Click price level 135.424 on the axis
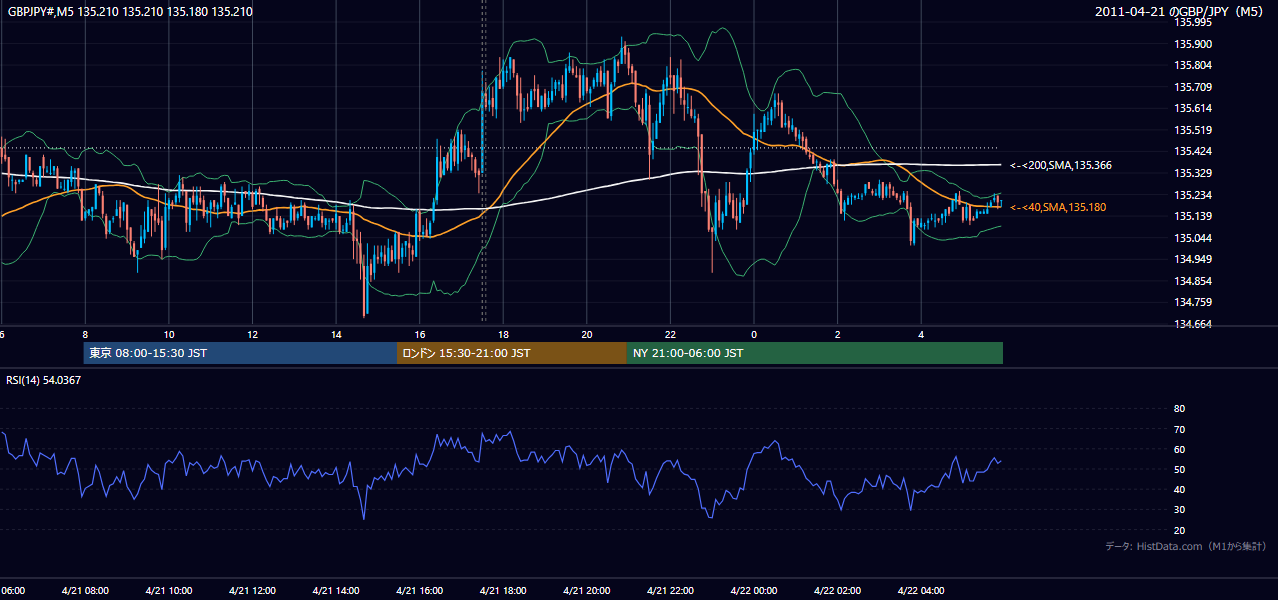1278x600 pixels. 1193,152
